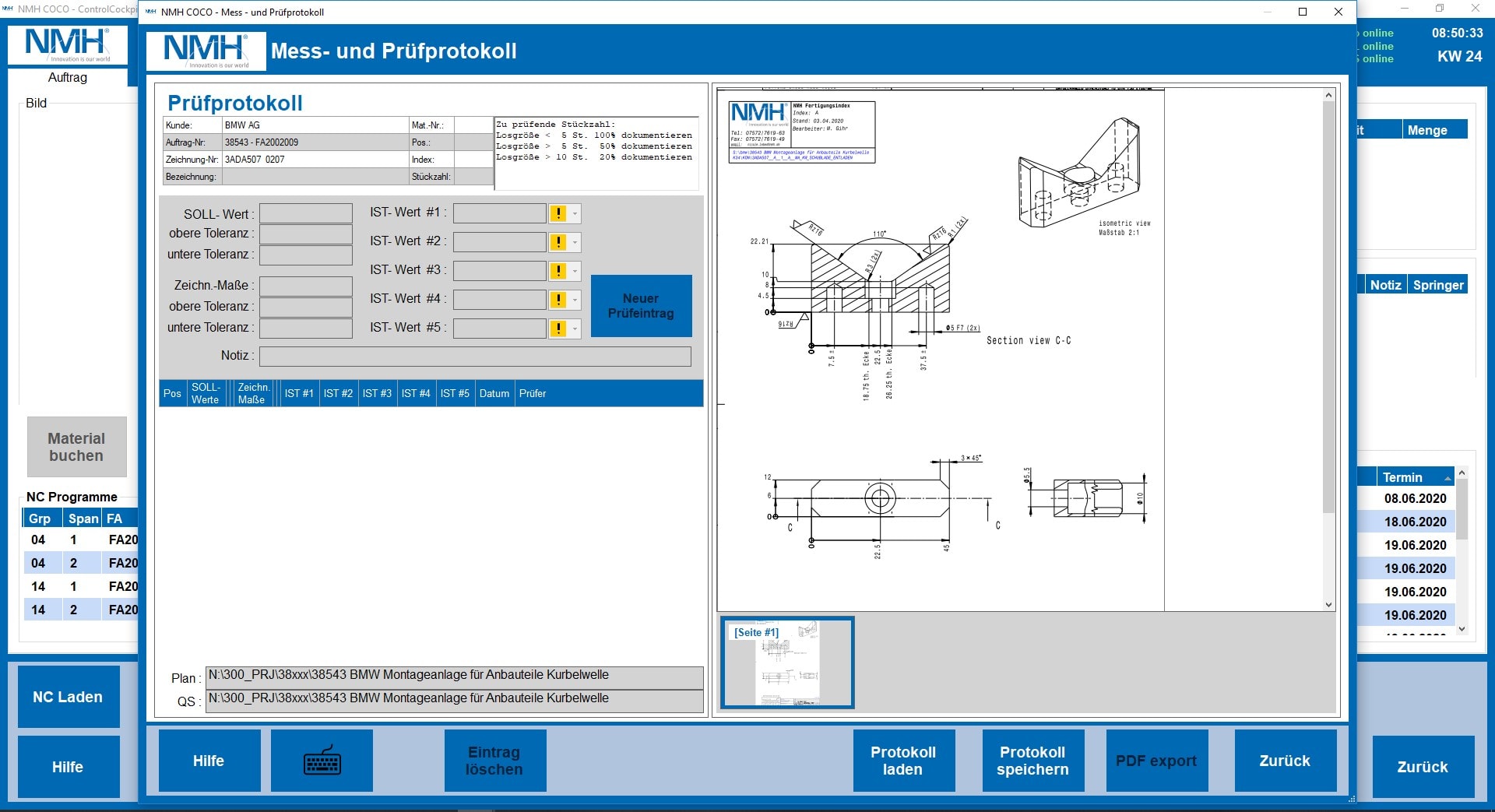The width and height of the screenshot is (1495, 812).
Task: Click the QS file path field
Action: tap(454, 701)
